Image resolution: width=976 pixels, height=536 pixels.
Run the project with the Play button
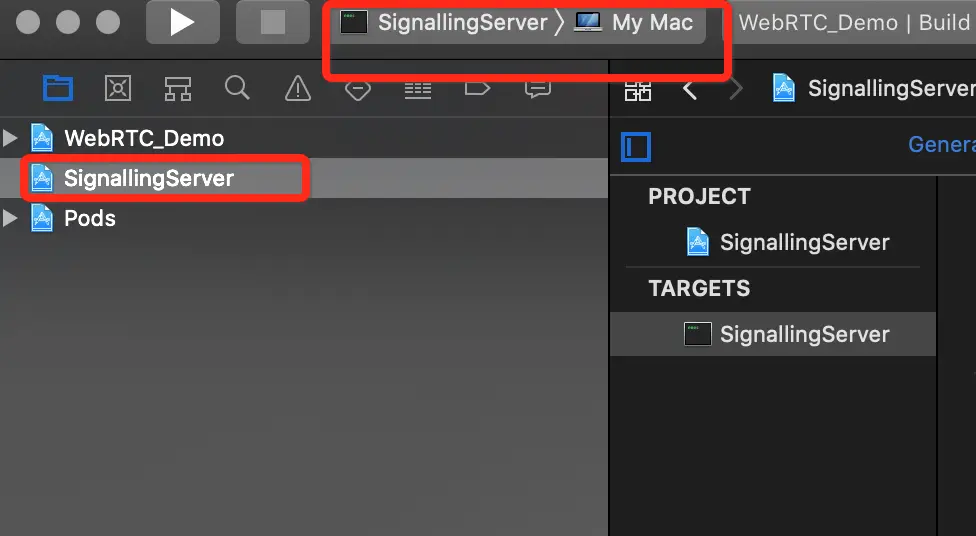[x=182, y=22]
